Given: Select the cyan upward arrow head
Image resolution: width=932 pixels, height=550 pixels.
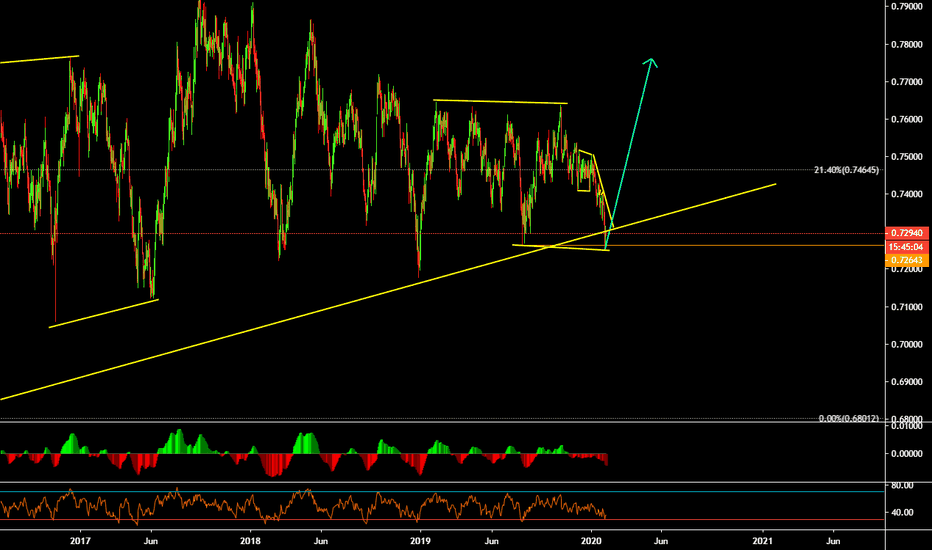Looking at the screenshot, I should pyautogui.click(x=651, y=62).
